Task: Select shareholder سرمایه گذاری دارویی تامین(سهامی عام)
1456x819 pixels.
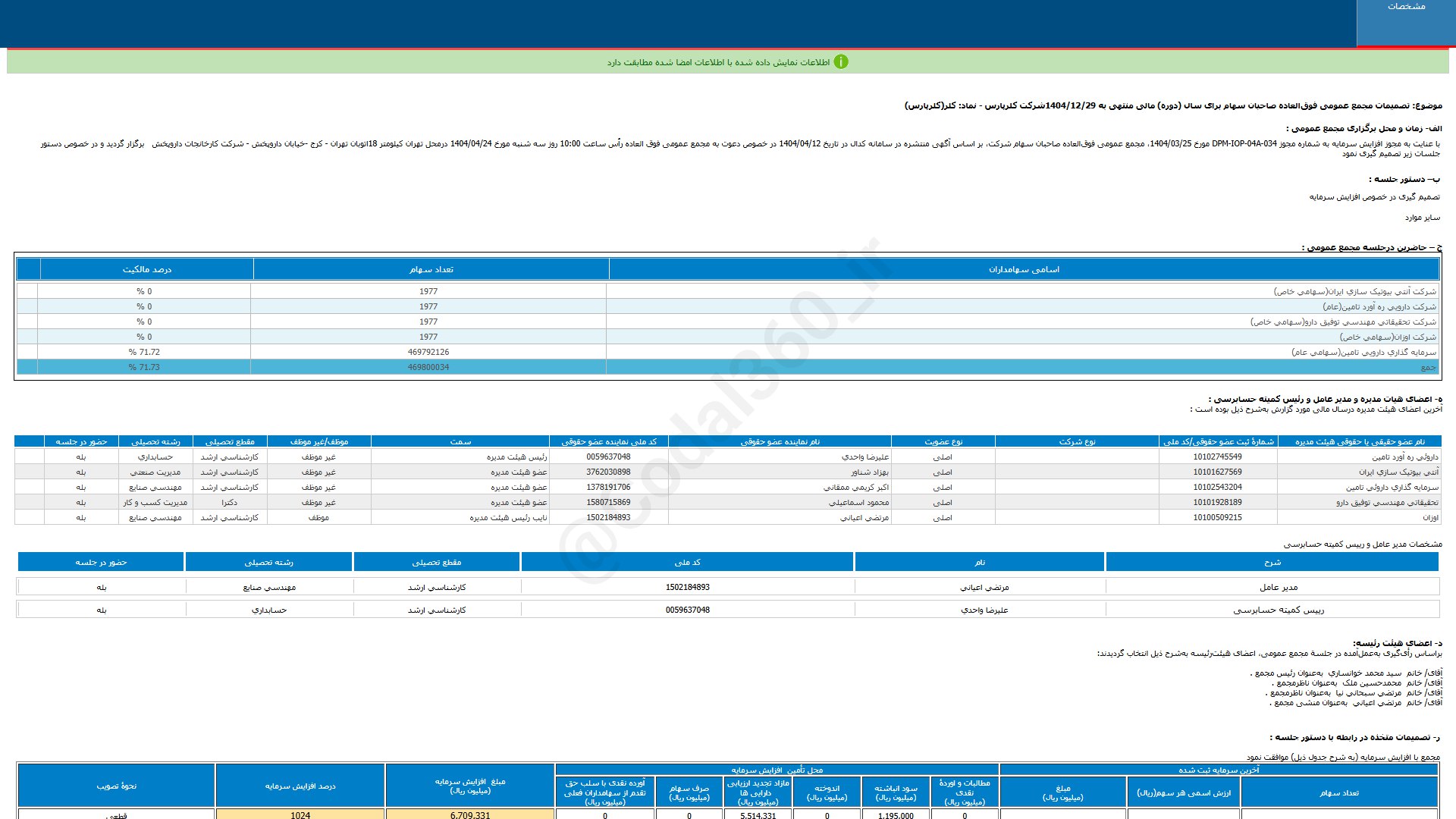Action: coord(1363,352)
